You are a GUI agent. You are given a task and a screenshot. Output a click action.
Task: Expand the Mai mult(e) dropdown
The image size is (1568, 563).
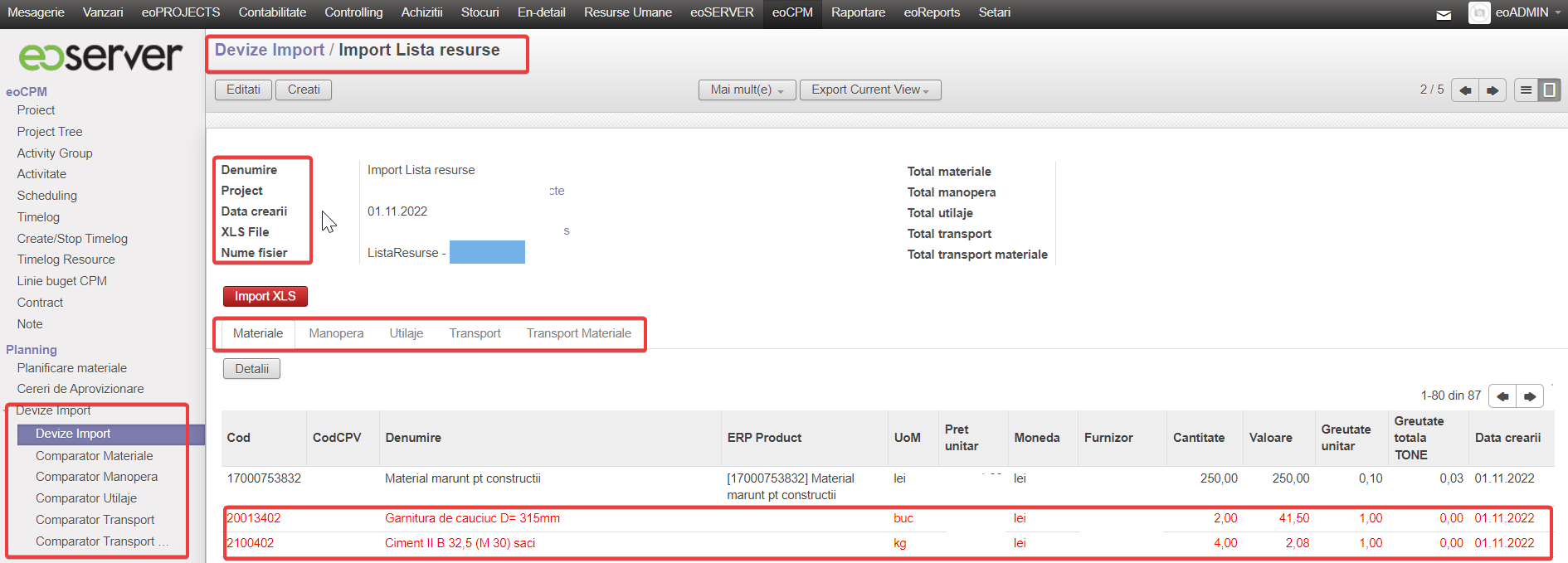click(747, 90)
